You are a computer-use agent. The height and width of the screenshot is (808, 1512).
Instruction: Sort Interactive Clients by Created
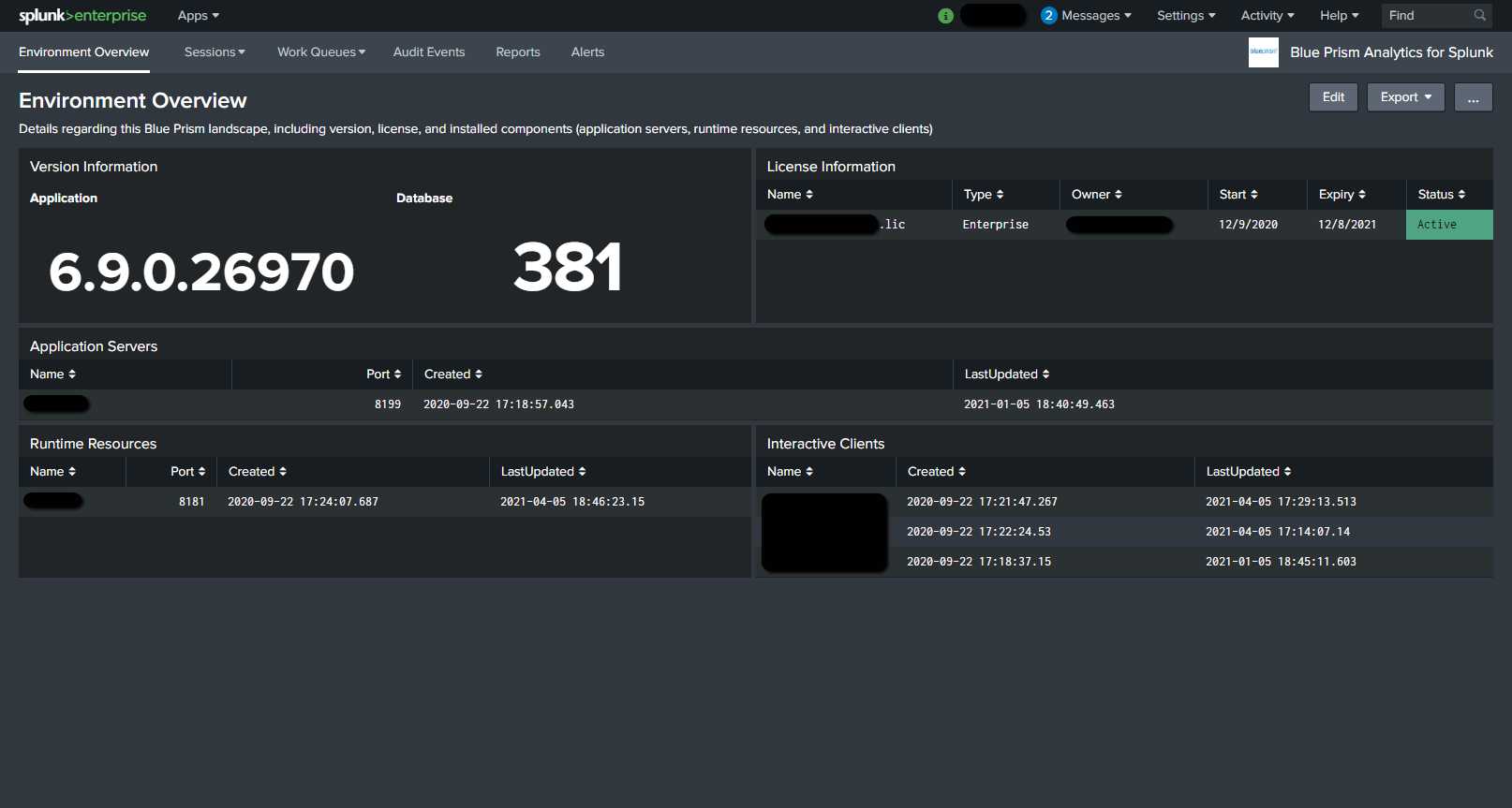[937, 472]
